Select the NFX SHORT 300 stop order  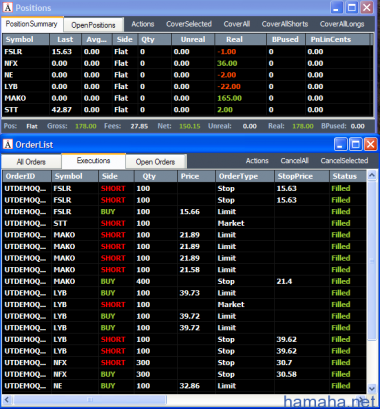click(x=184, y=363)
